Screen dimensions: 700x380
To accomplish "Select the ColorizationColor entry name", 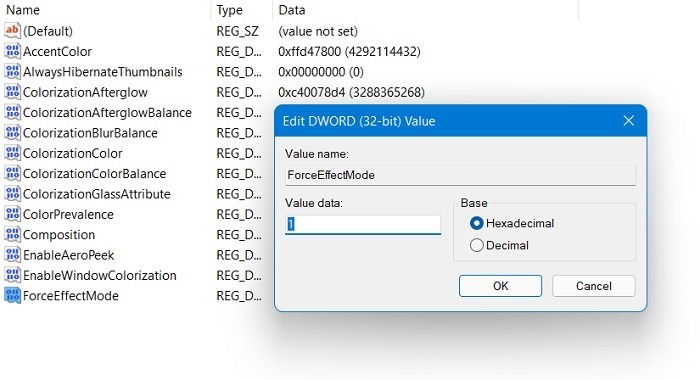I will (x=72, y=154).
